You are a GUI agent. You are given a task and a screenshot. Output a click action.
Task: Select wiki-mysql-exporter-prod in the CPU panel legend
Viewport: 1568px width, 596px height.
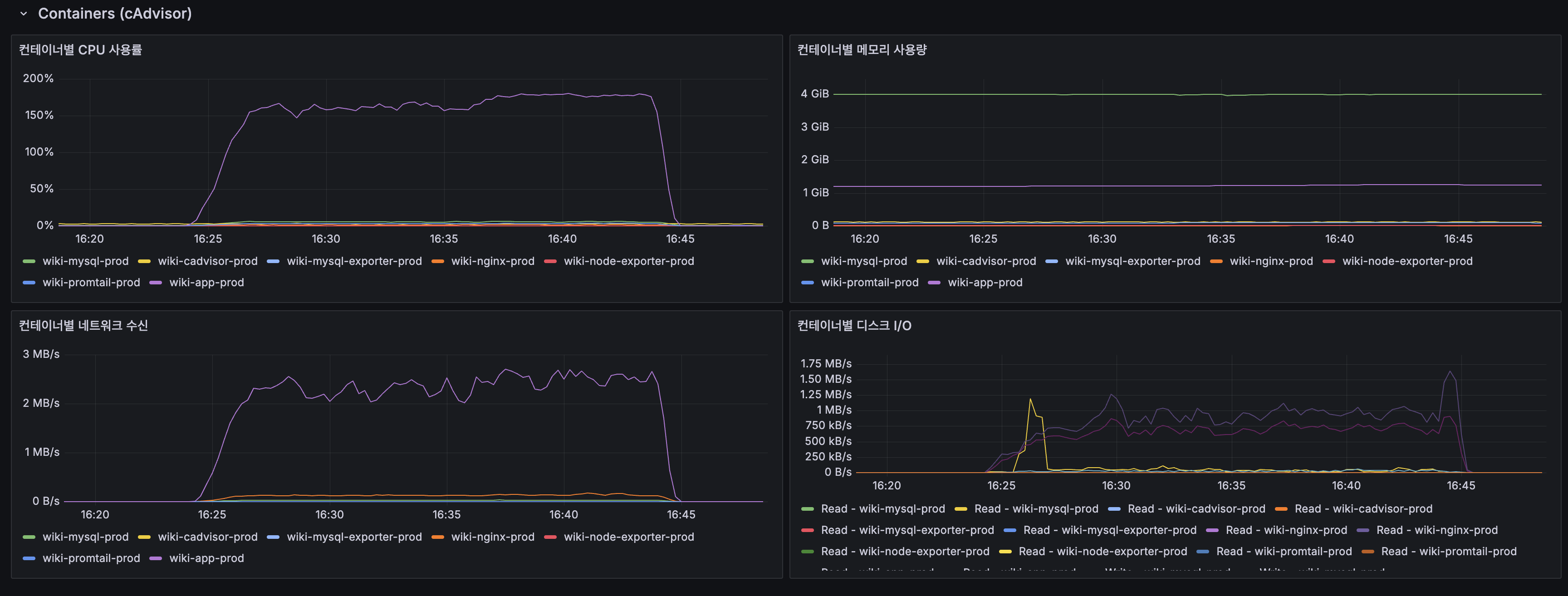click(354, 261)
